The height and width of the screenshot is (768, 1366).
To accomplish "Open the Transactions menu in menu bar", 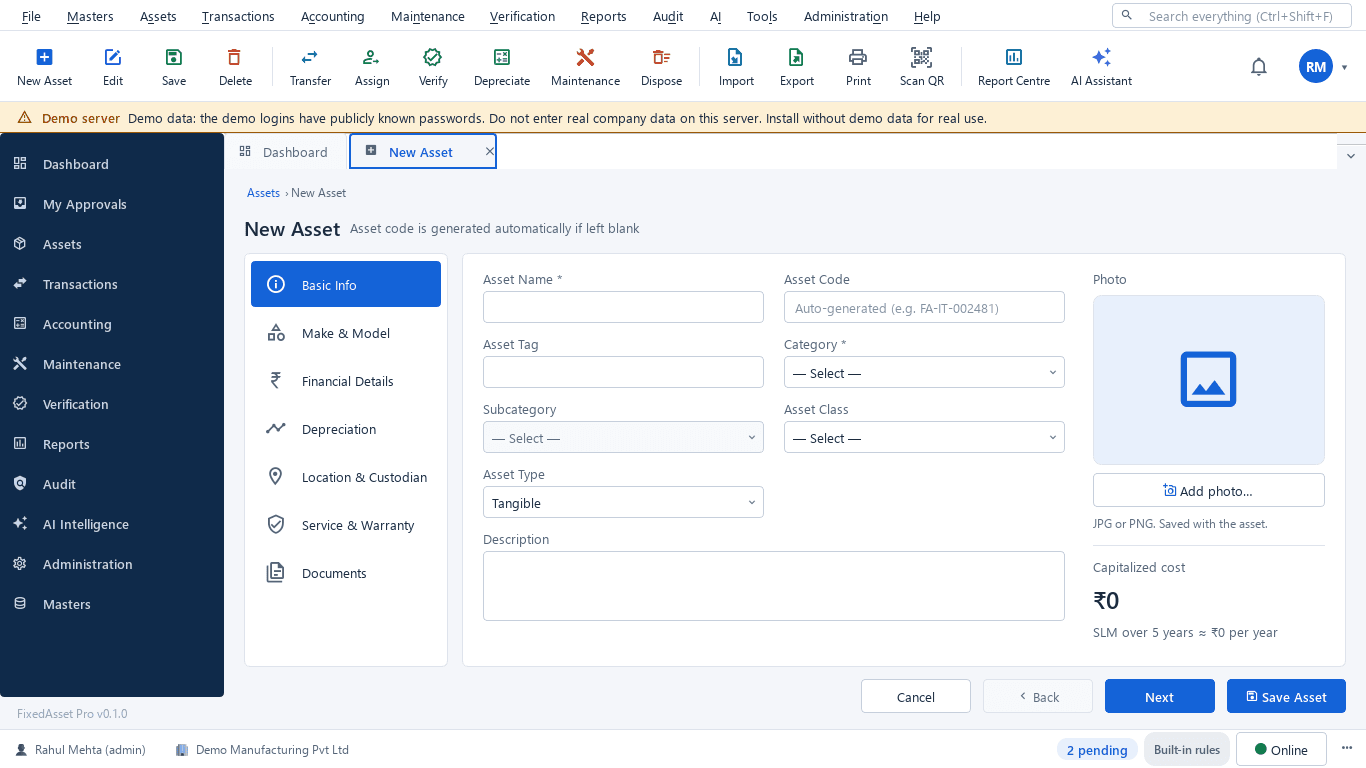I will click(238, 16).
